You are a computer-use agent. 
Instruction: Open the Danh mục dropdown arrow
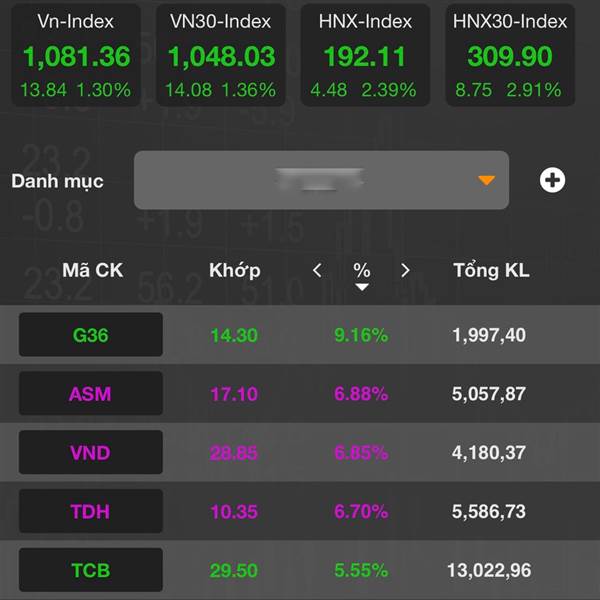486,180
